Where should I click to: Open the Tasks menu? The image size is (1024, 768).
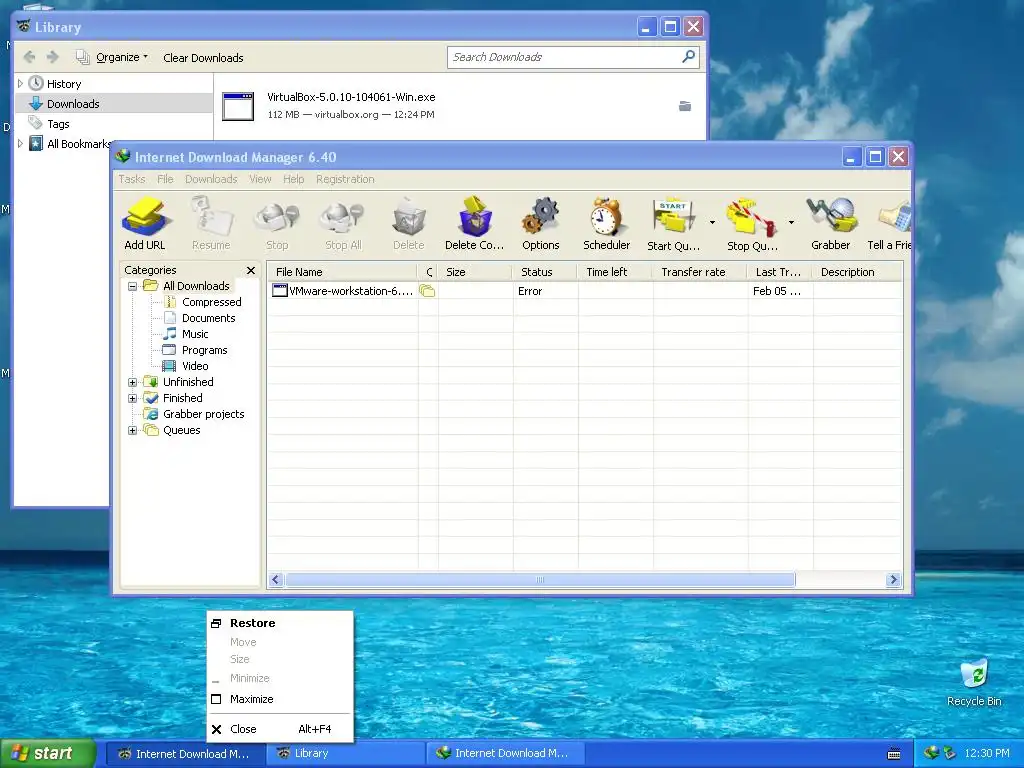pos(132,179)
